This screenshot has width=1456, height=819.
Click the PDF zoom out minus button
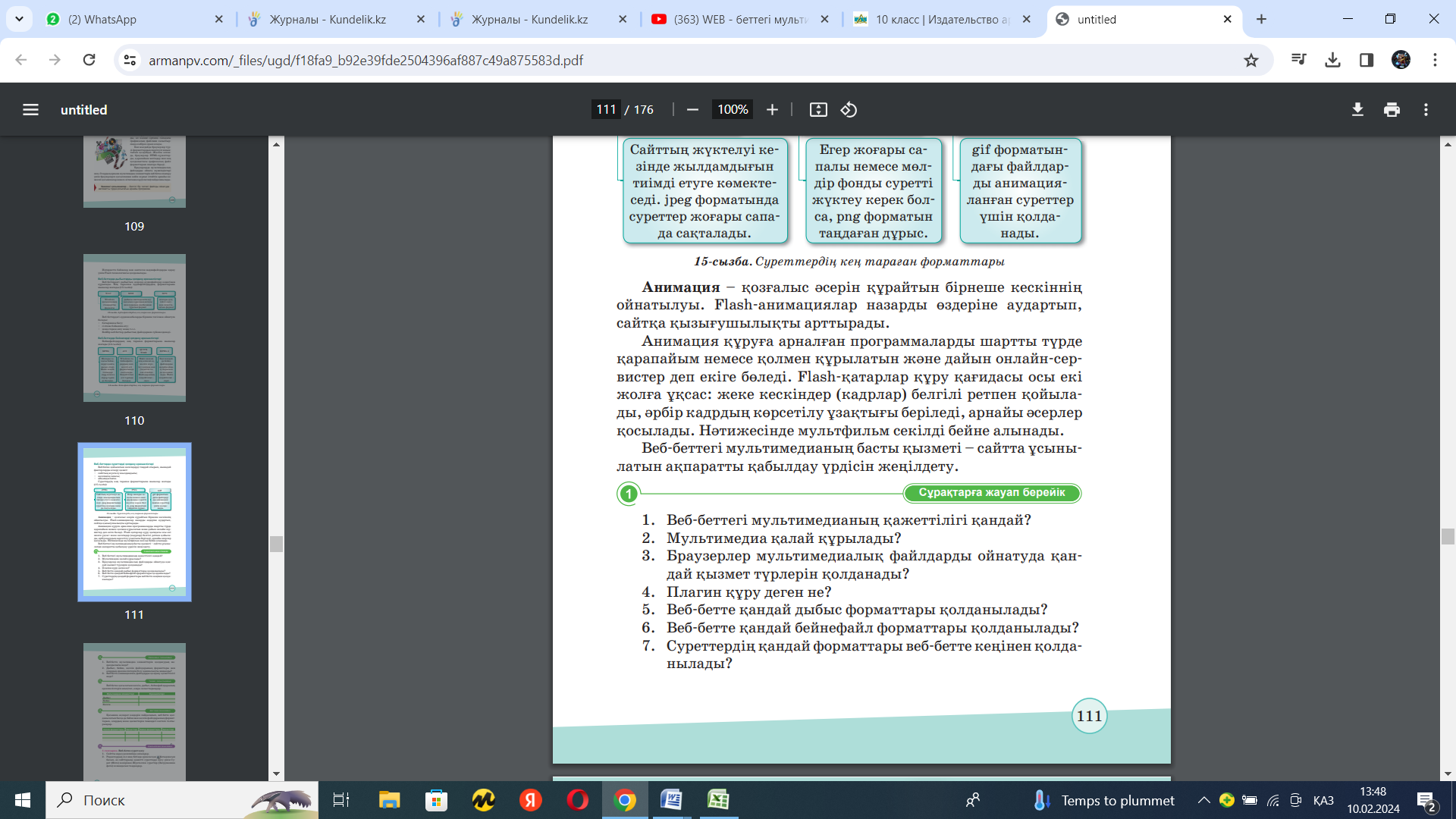(692, 110)
